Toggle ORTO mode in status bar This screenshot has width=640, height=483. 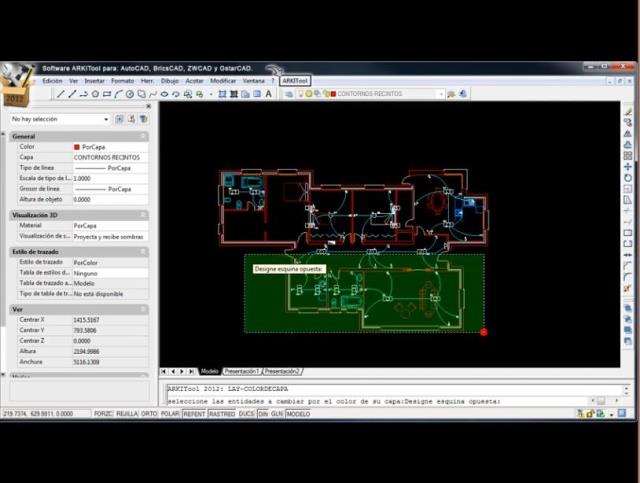(x=149, y=414)
